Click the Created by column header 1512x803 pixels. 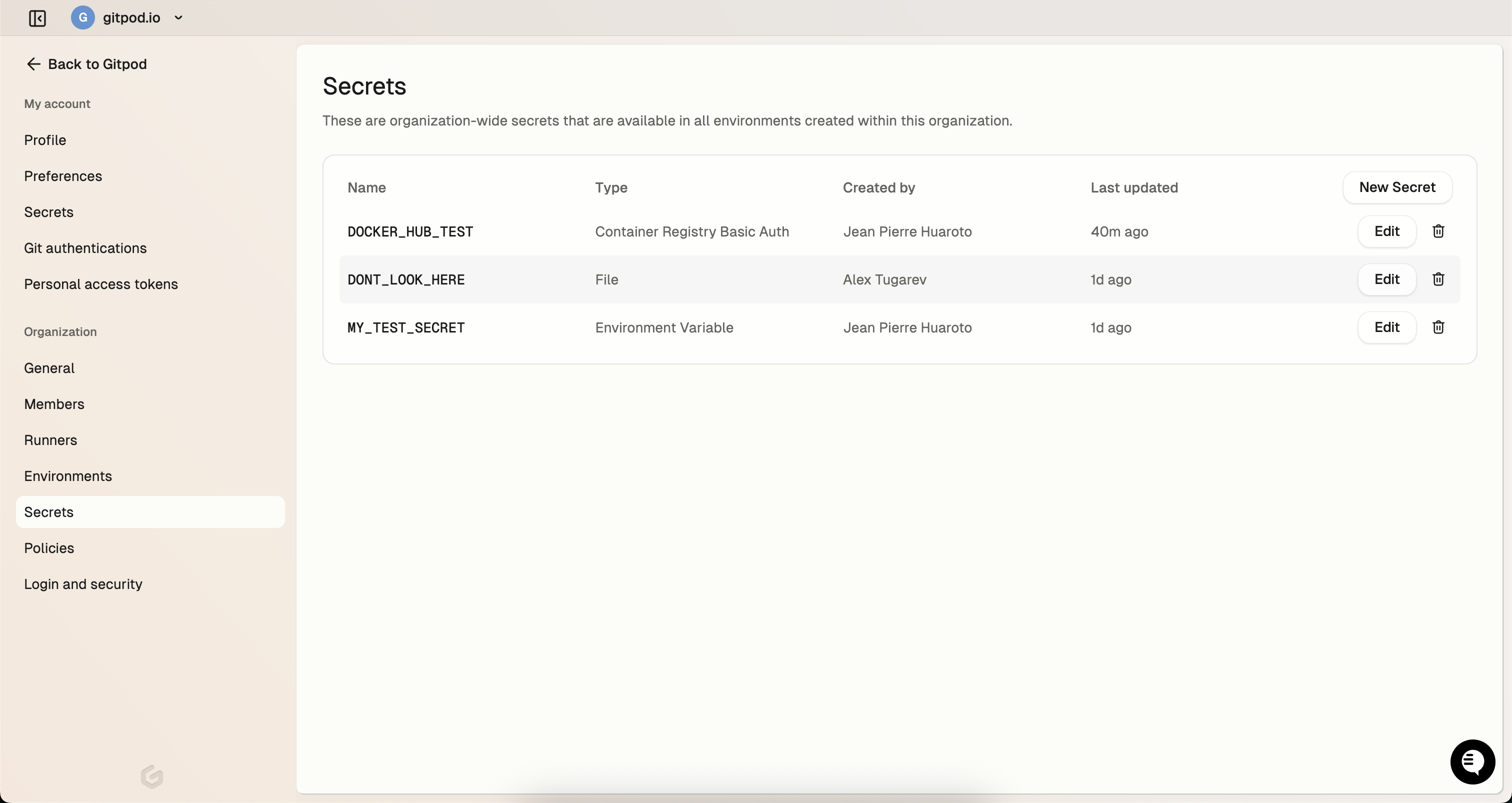(878, 188)
